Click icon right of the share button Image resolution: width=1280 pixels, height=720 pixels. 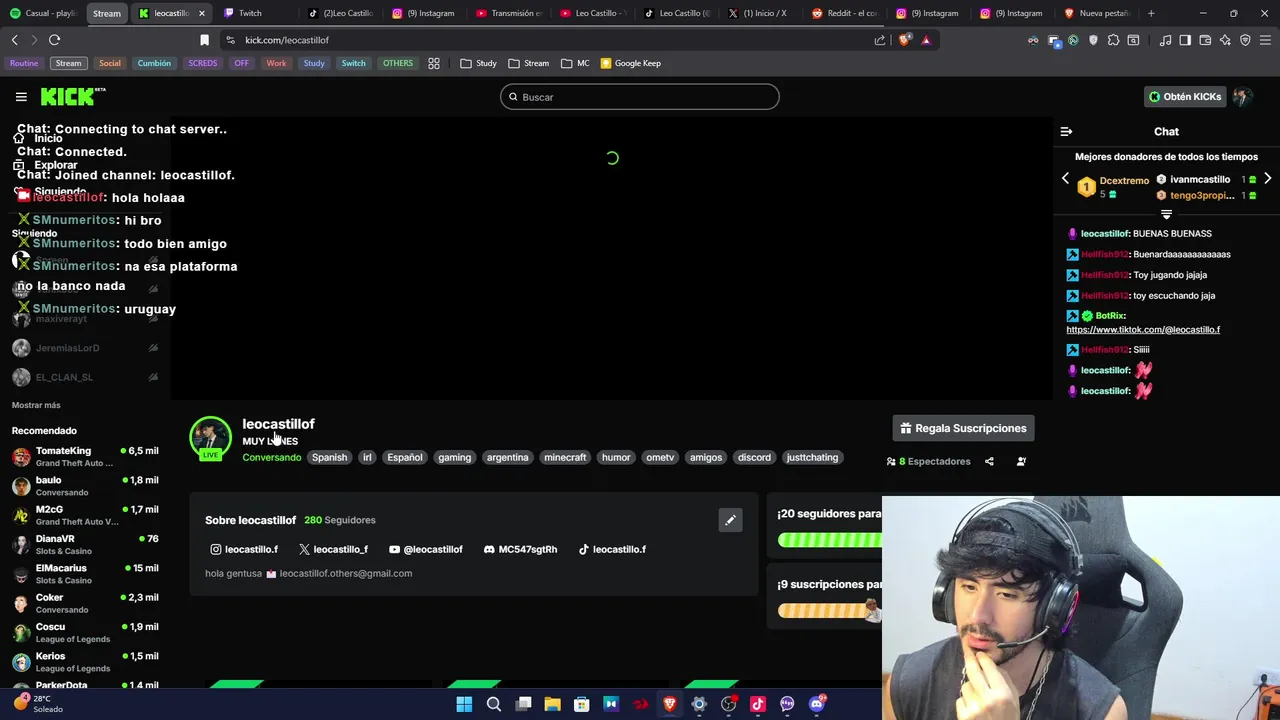1021,461
